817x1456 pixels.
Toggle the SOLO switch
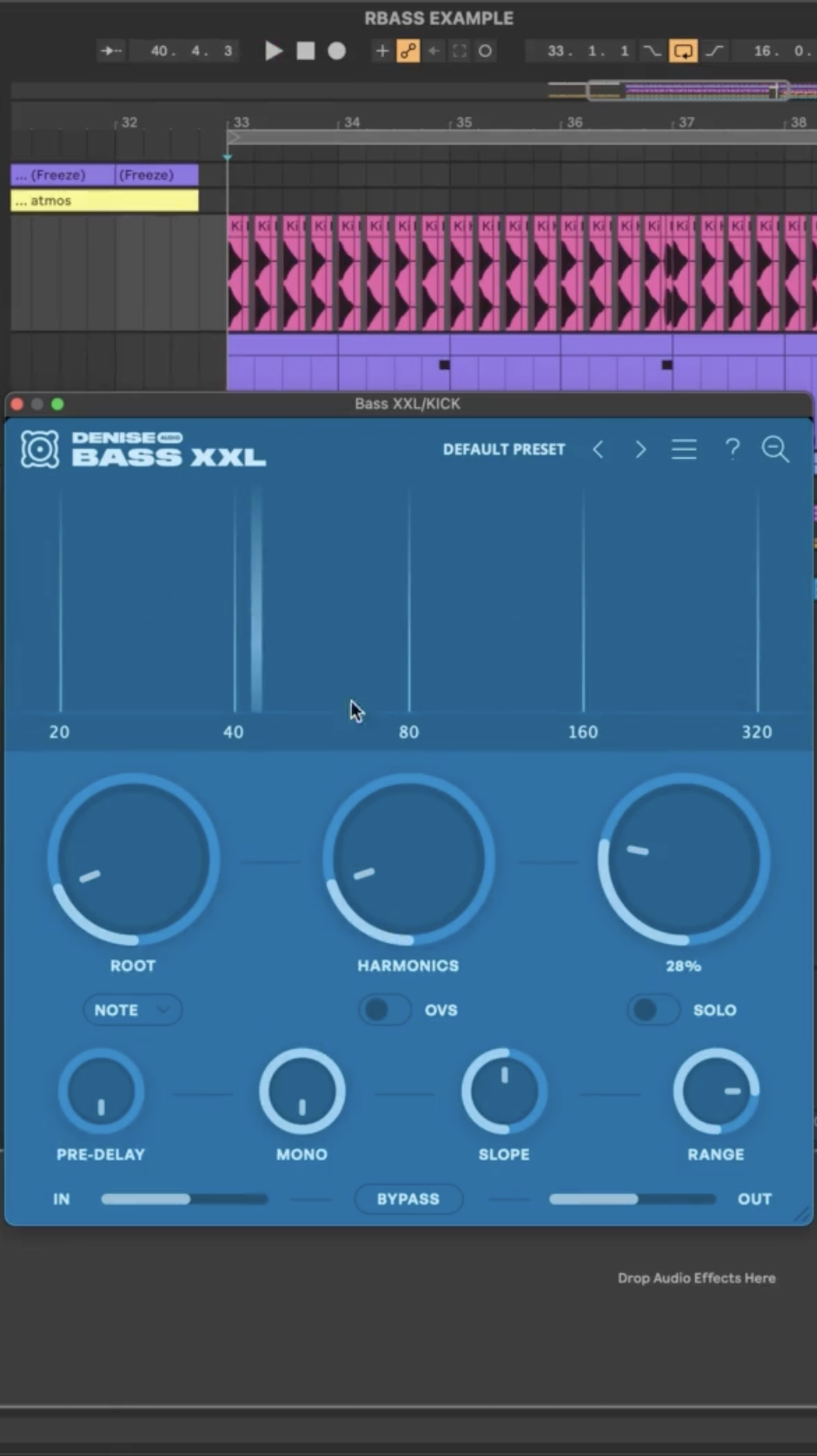pos(654,1010)
